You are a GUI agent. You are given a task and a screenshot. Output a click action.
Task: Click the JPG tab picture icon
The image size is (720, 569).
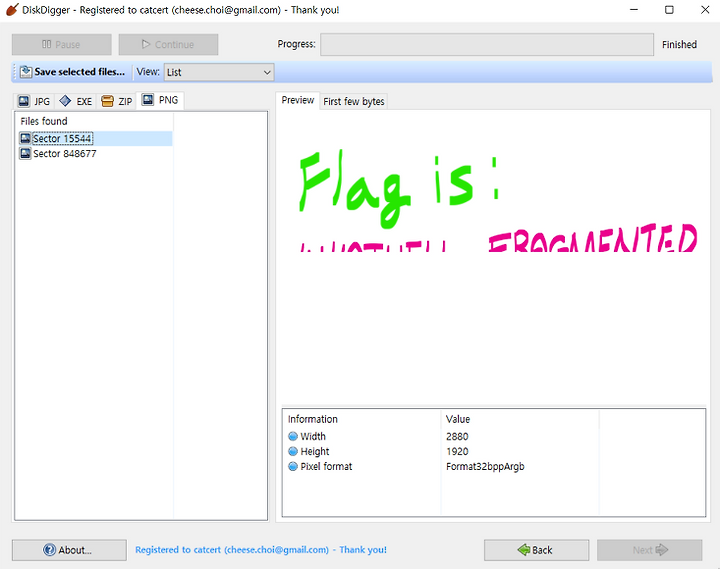pos(24,101)
